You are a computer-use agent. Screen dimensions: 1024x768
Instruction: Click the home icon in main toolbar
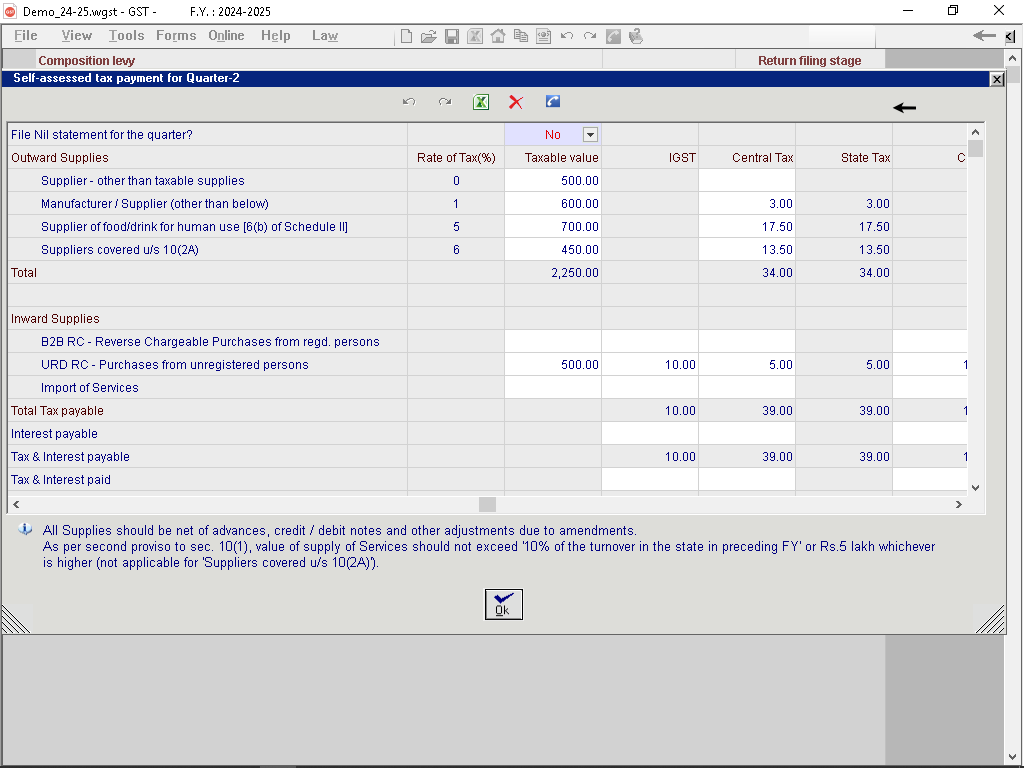point(497,36)
